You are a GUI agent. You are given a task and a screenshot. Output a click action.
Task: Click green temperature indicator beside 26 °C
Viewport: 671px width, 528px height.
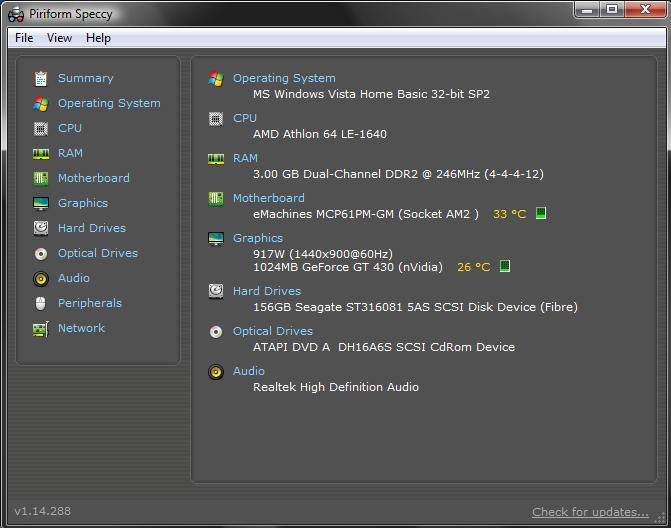[x=505, y=266]
